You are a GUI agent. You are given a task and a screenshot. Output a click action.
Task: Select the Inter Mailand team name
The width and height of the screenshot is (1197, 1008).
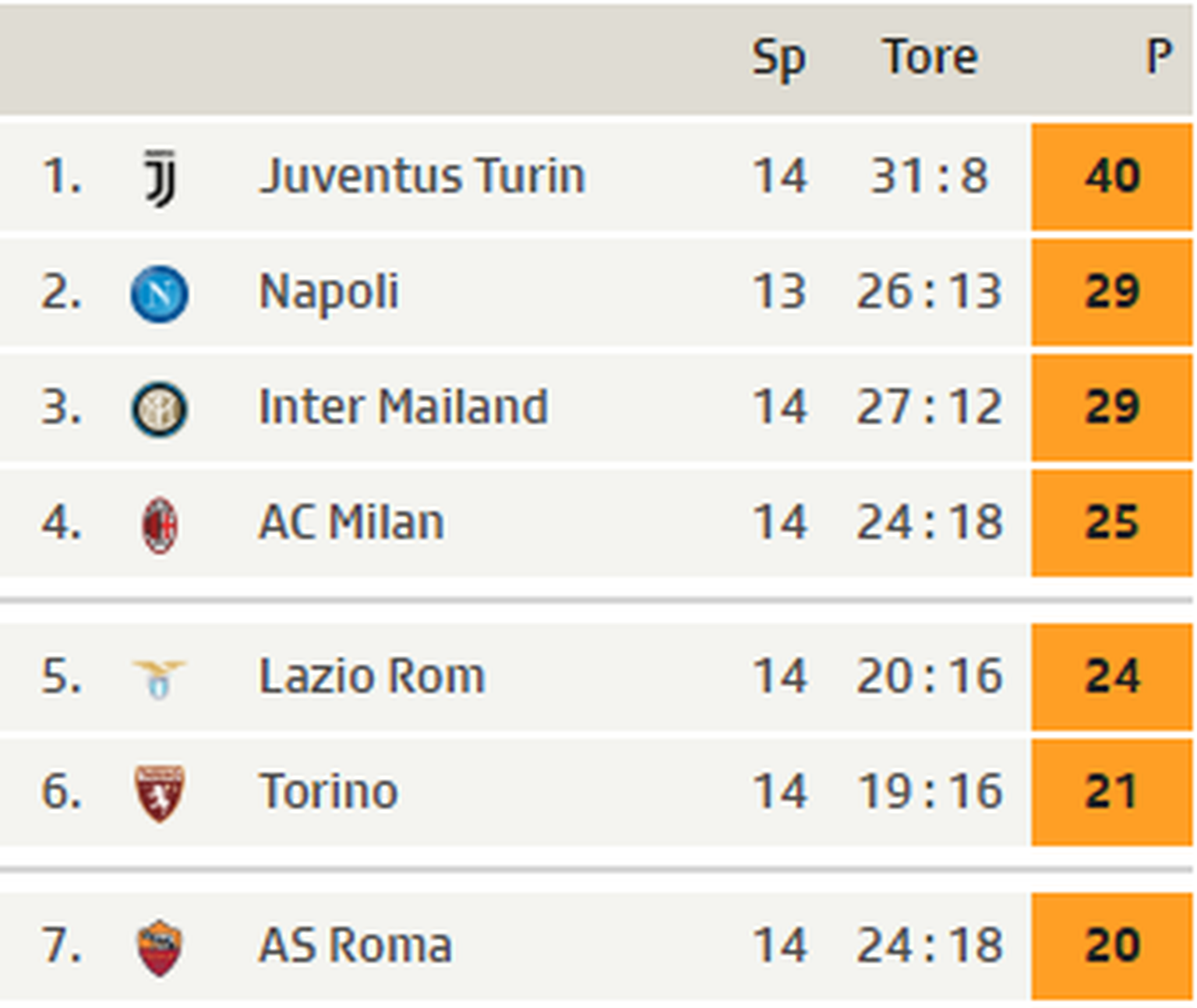403,407
